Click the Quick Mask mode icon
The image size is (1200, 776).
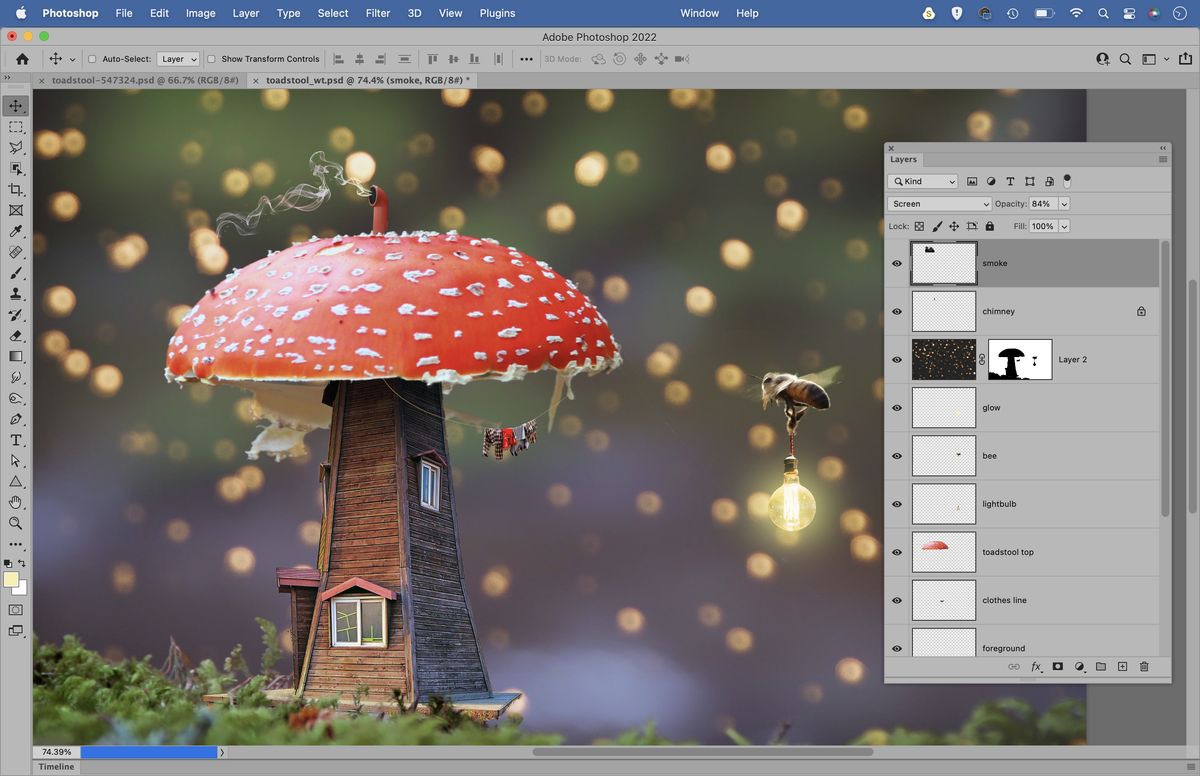(x=16, y=609)
